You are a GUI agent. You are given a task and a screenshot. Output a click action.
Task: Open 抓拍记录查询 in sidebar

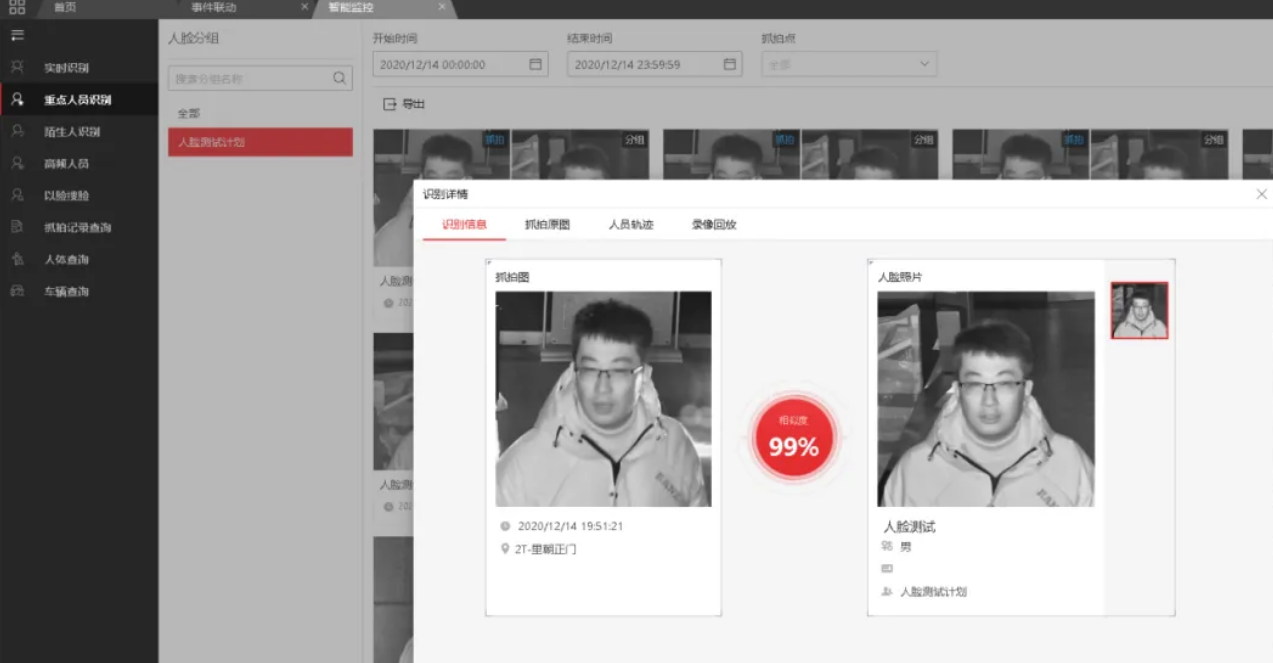pyautogui.click(x=77, y=228)
